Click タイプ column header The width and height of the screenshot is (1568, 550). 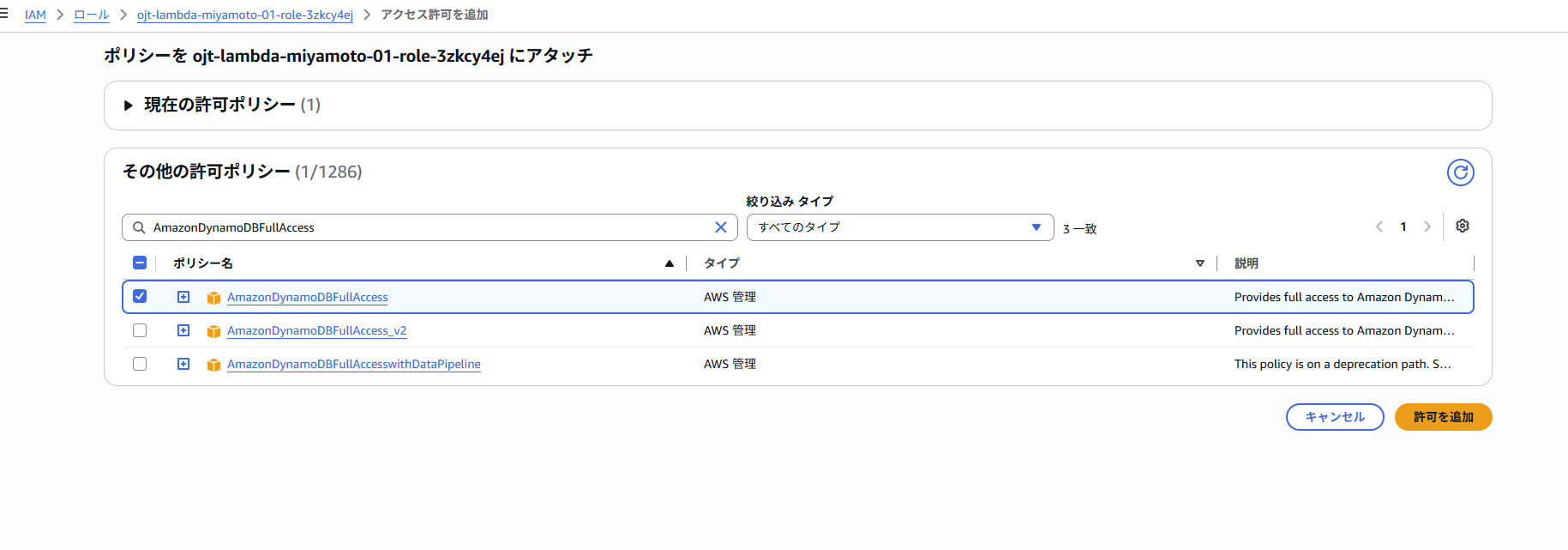pyautogui.click(x=721, y=263)
